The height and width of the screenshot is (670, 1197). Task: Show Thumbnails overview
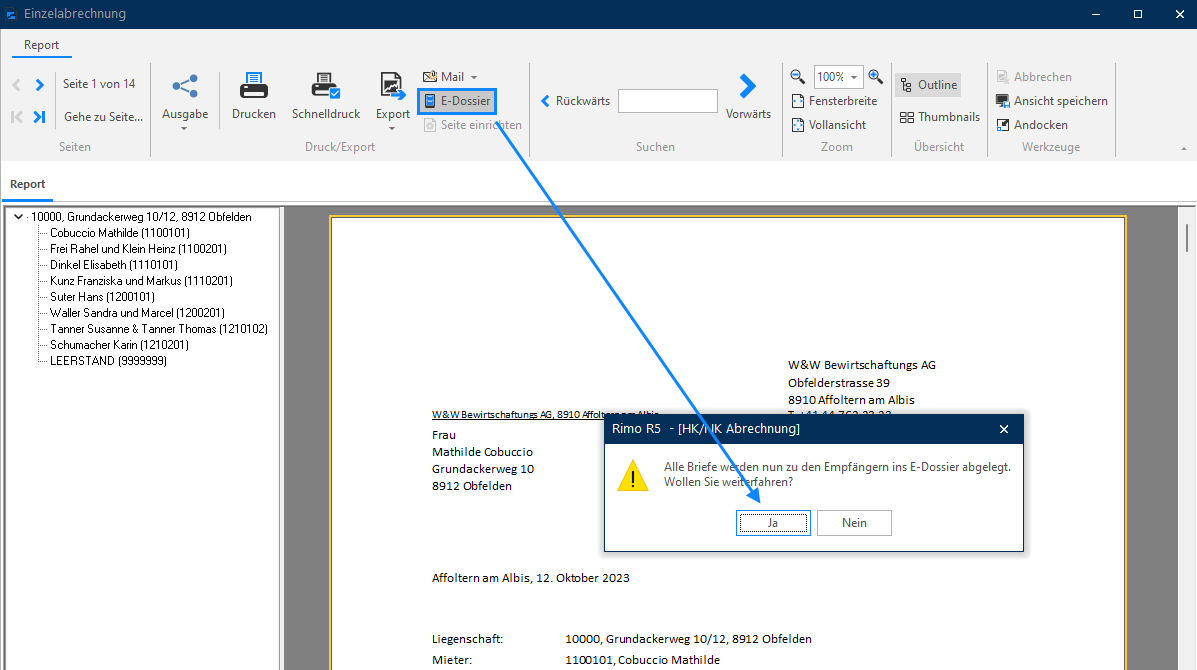[x=940, y=117]
